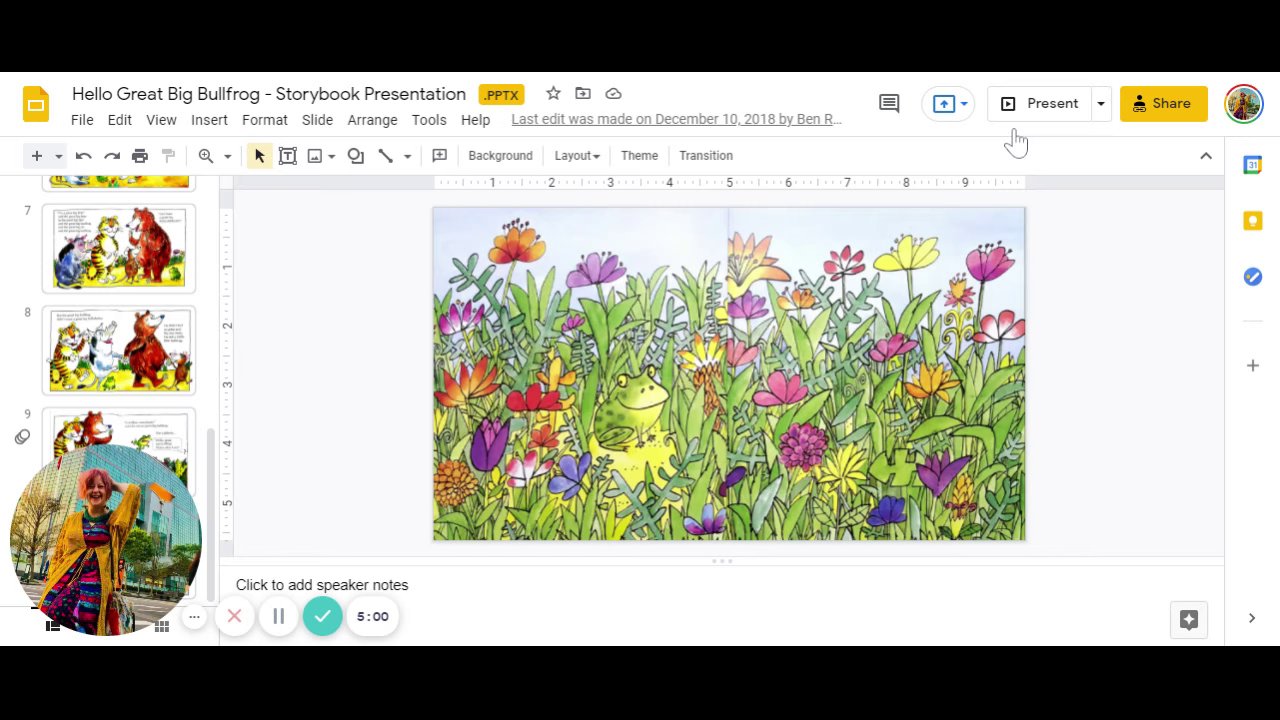Select slide 7 thumbnail
The image size is (1280, 720).
[119, 248]
